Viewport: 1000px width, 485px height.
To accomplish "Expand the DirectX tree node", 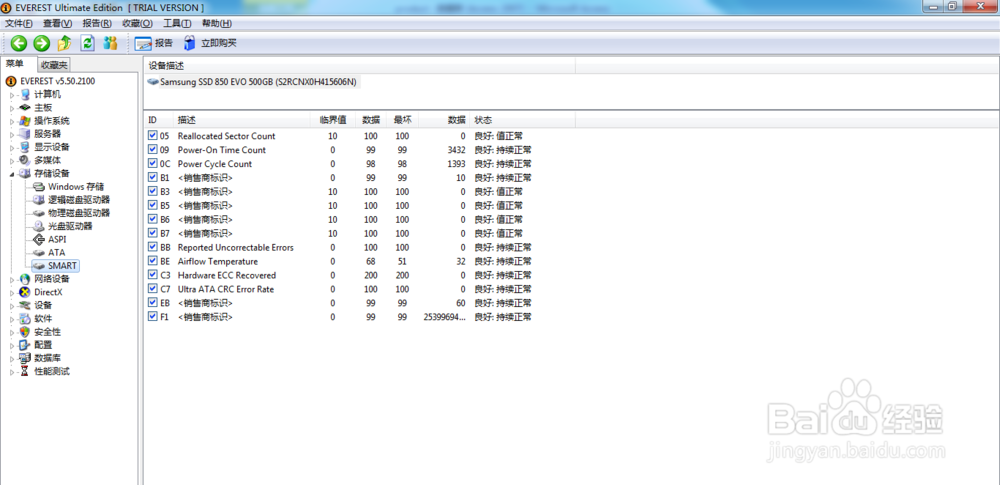I will [11, 293].
